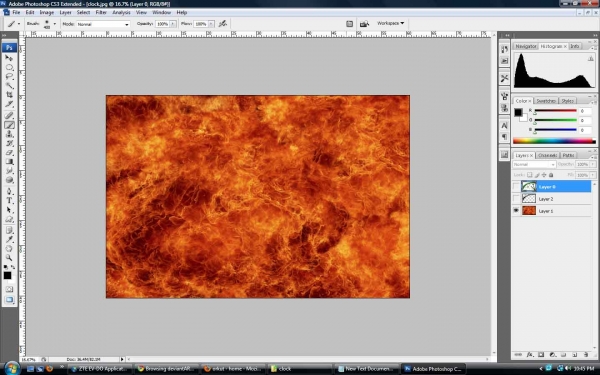The height and width of the screenshot is (375, 600).
Task: Select the Slice tool
Action: tap(9, 104)
